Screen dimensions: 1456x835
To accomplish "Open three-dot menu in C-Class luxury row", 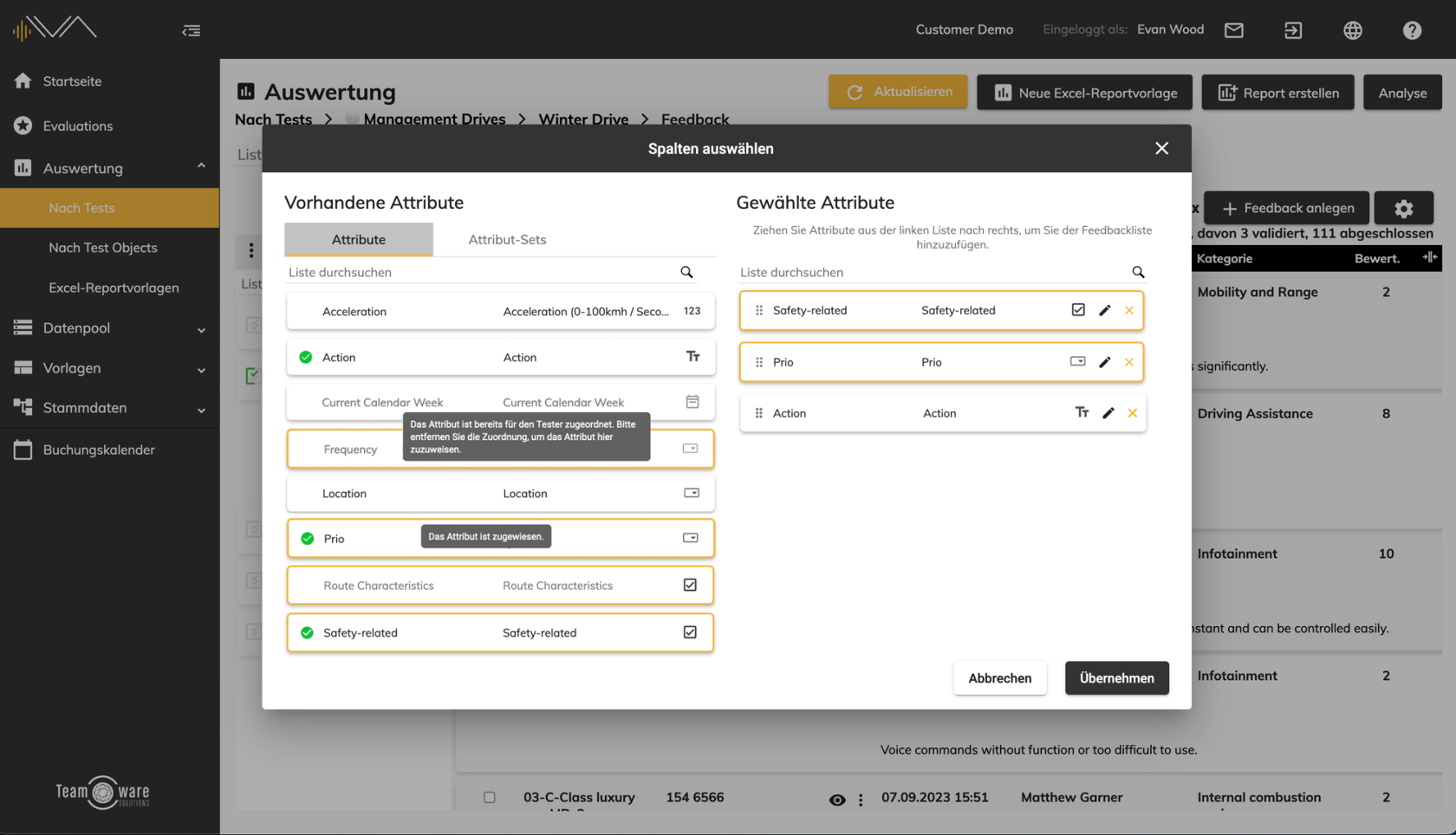I will click(861, 799).
